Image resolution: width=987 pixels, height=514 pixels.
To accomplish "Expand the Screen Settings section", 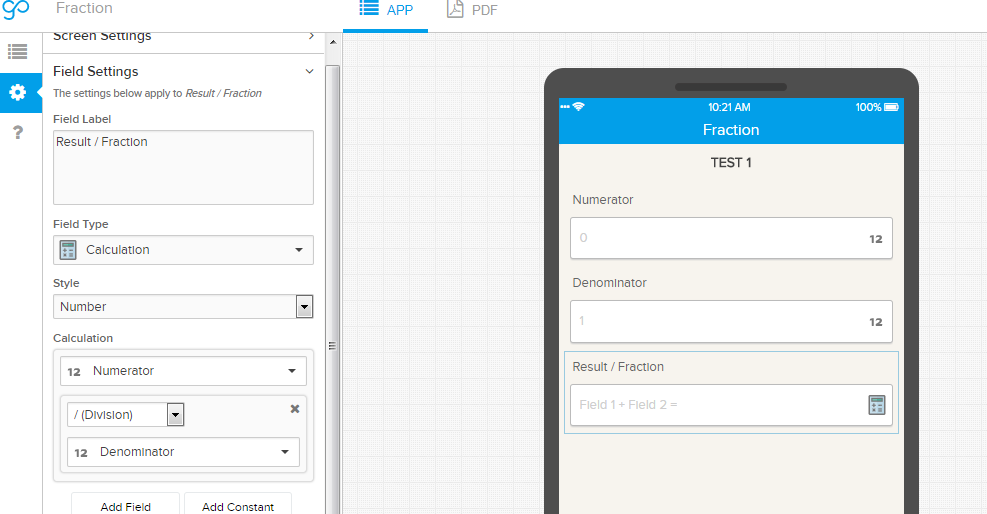I will [x=310, y=36].
